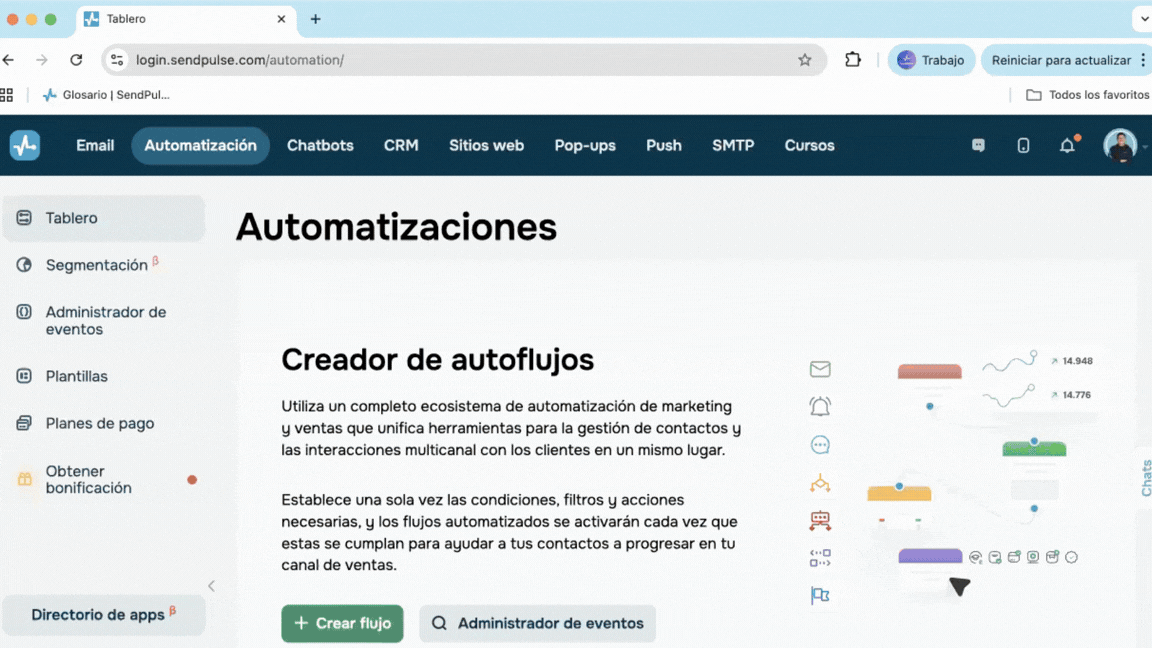Screen dimensions: 1152x648
Task: Open the notifications bell icon
Action: click(x=1067, y=146)
